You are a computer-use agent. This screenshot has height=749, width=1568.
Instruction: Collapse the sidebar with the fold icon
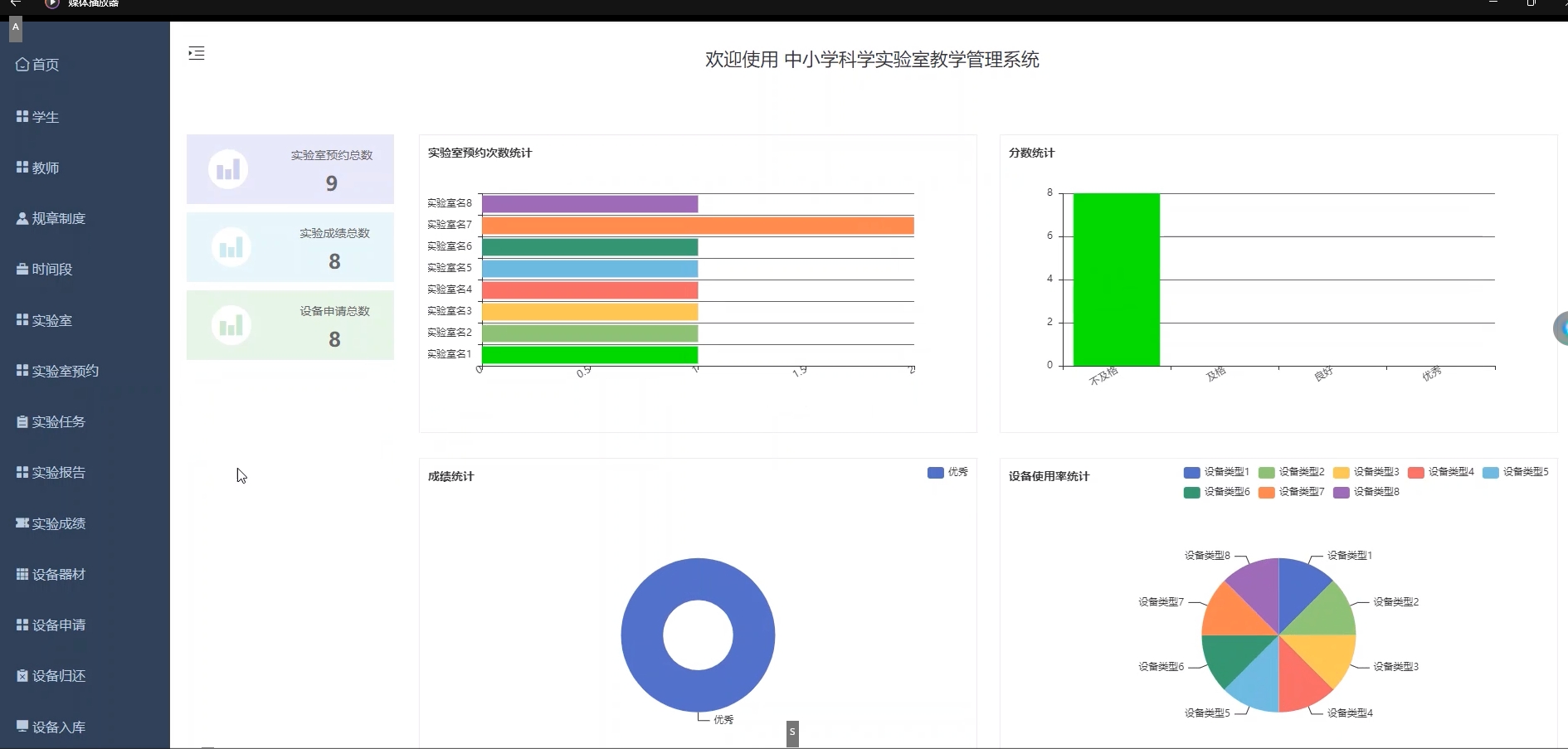197,54
